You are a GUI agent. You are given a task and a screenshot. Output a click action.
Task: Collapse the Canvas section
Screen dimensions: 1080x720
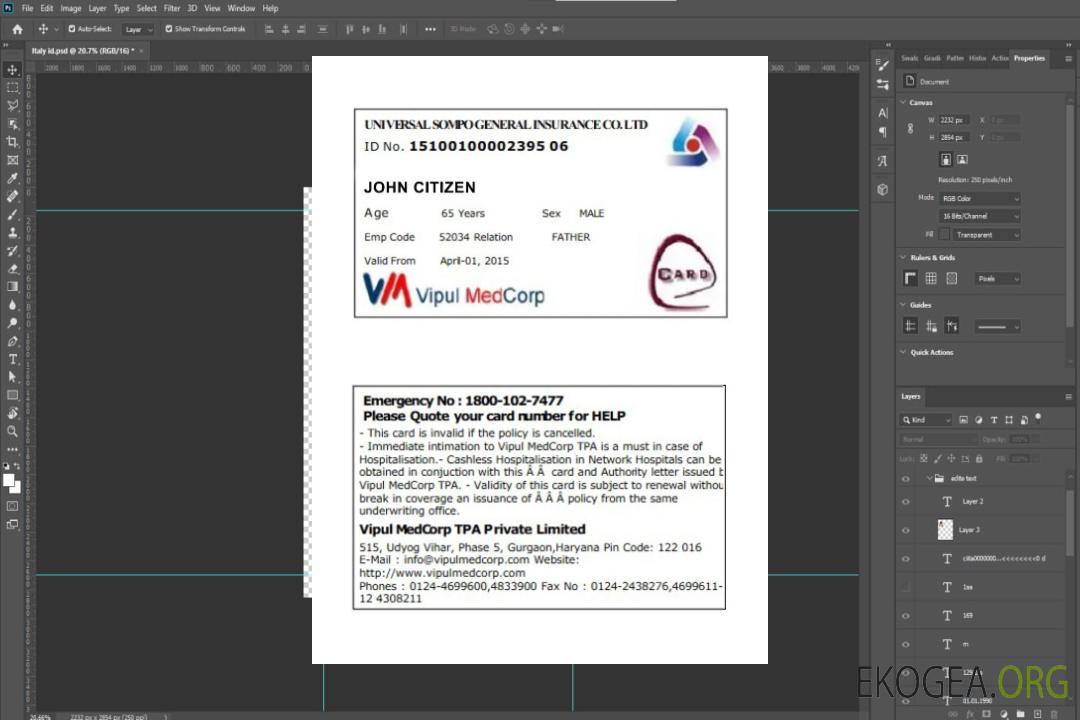(x=903, y=102)
